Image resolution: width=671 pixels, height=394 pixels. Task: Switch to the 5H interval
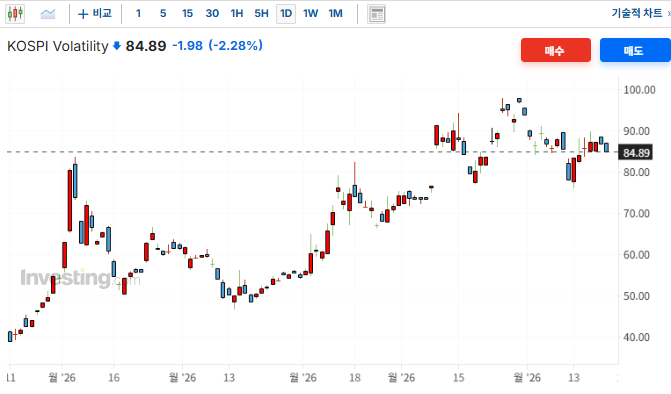coord(261,14)
